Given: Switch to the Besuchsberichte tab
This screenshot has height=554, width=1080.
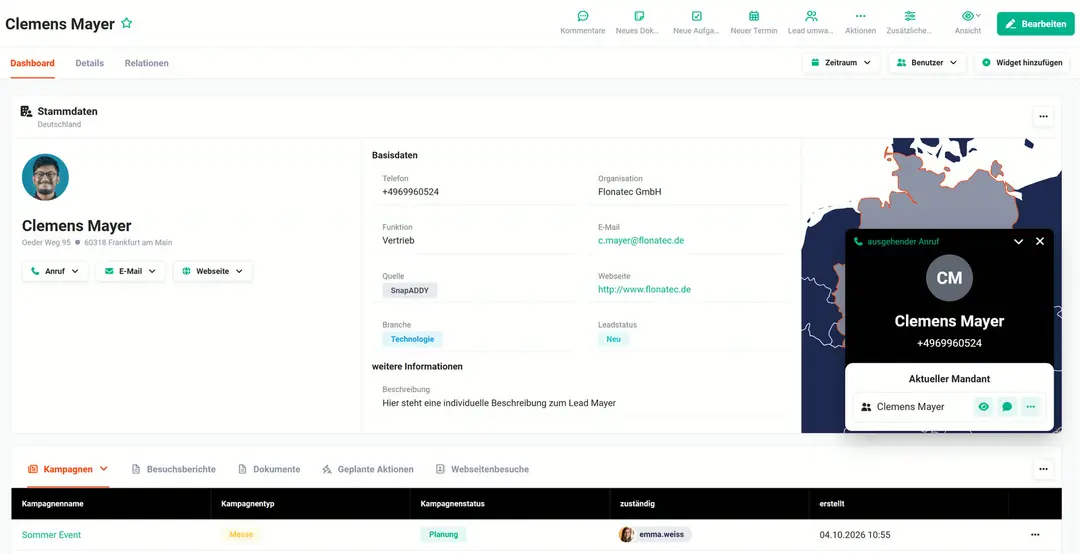Looking at the screenshot, I should click(x=174, y=469).
